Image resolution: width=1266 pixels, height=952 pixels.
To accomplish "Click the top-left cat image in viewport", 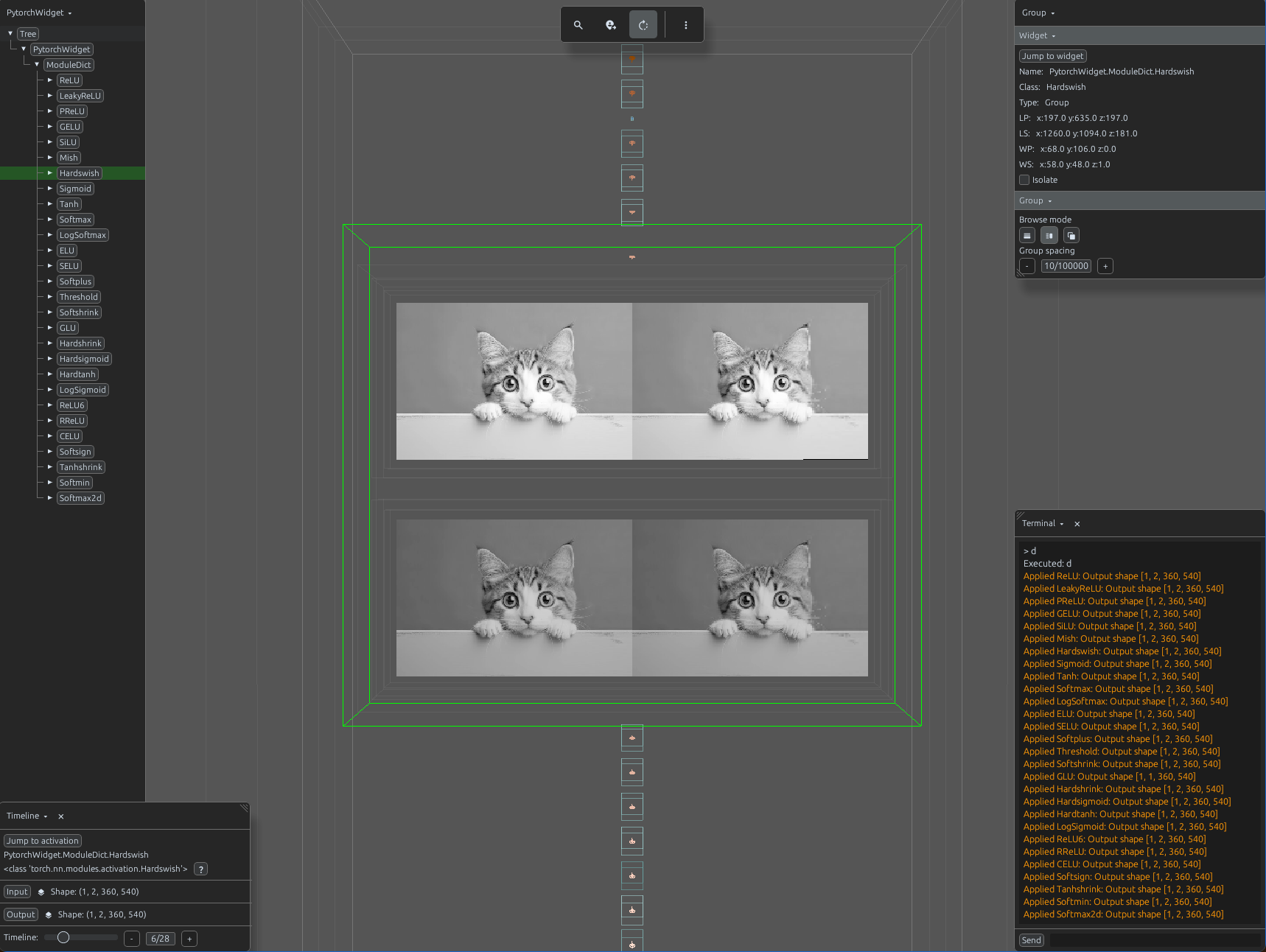I will tap(514, 381).
